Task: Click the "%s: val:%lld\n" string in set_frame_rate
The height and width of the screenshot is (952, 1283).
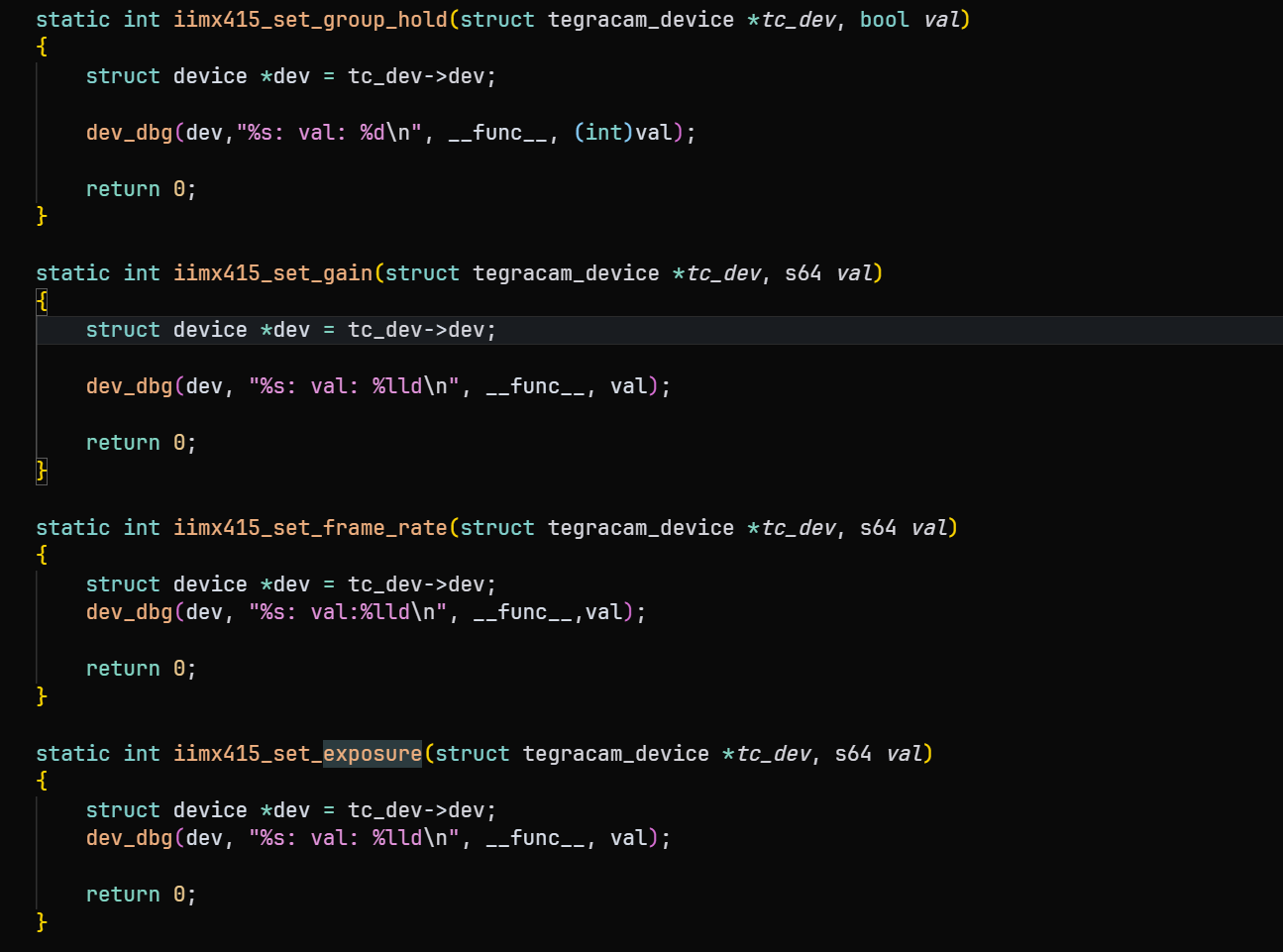Action: tap(348, 612)
